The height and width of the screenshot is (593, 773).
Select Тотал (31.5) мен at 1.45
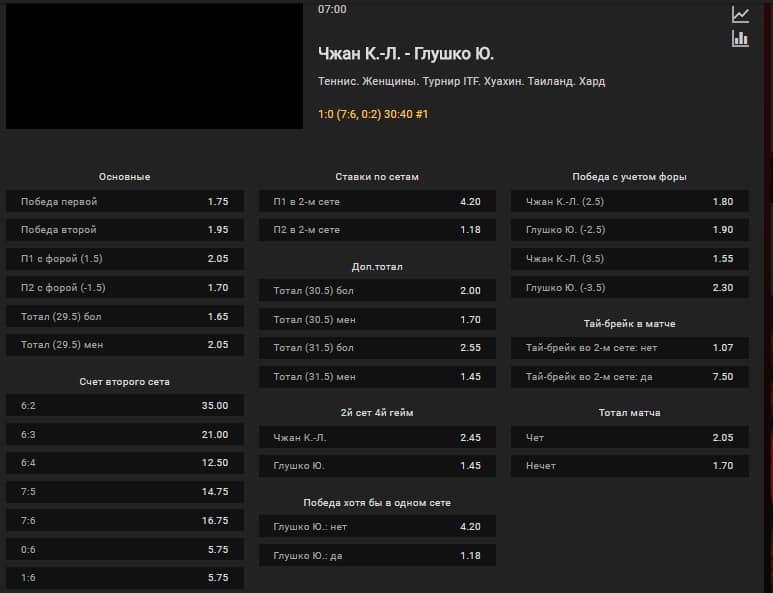coord(377,377)
